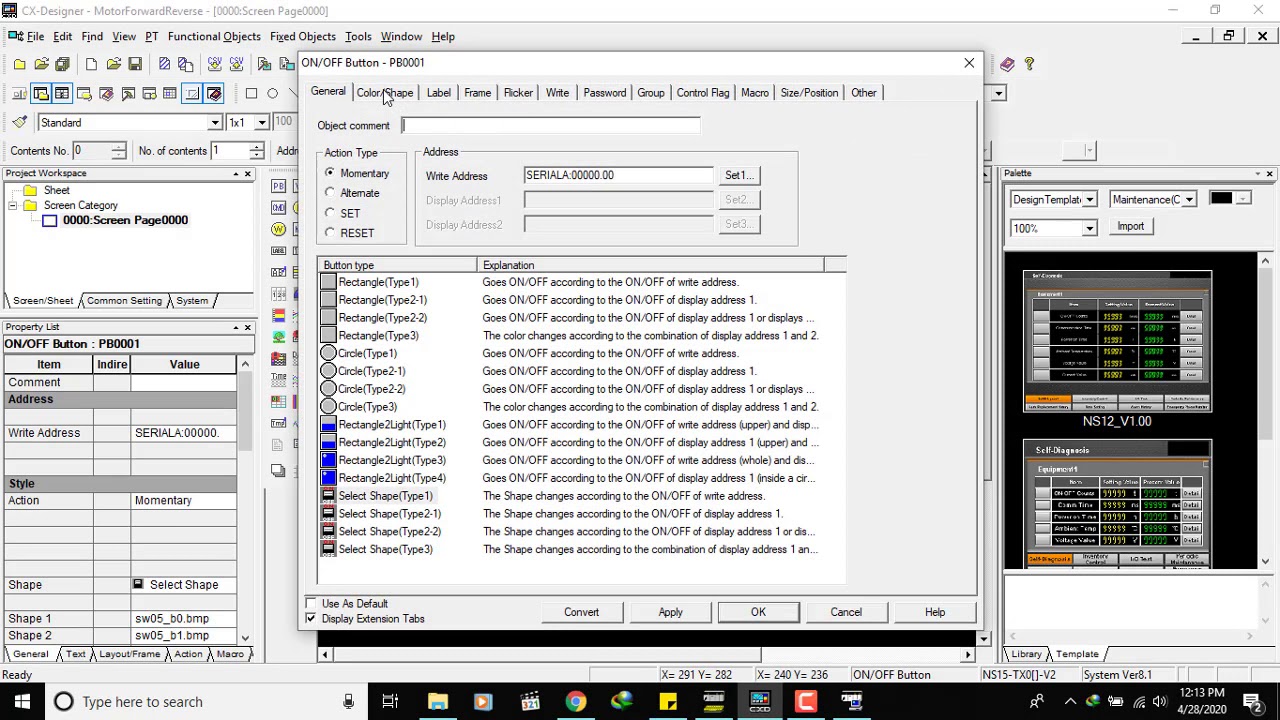
Task: Select Circle(Type3) button type row
Action: pyautogui.click(x=582, y=407)
